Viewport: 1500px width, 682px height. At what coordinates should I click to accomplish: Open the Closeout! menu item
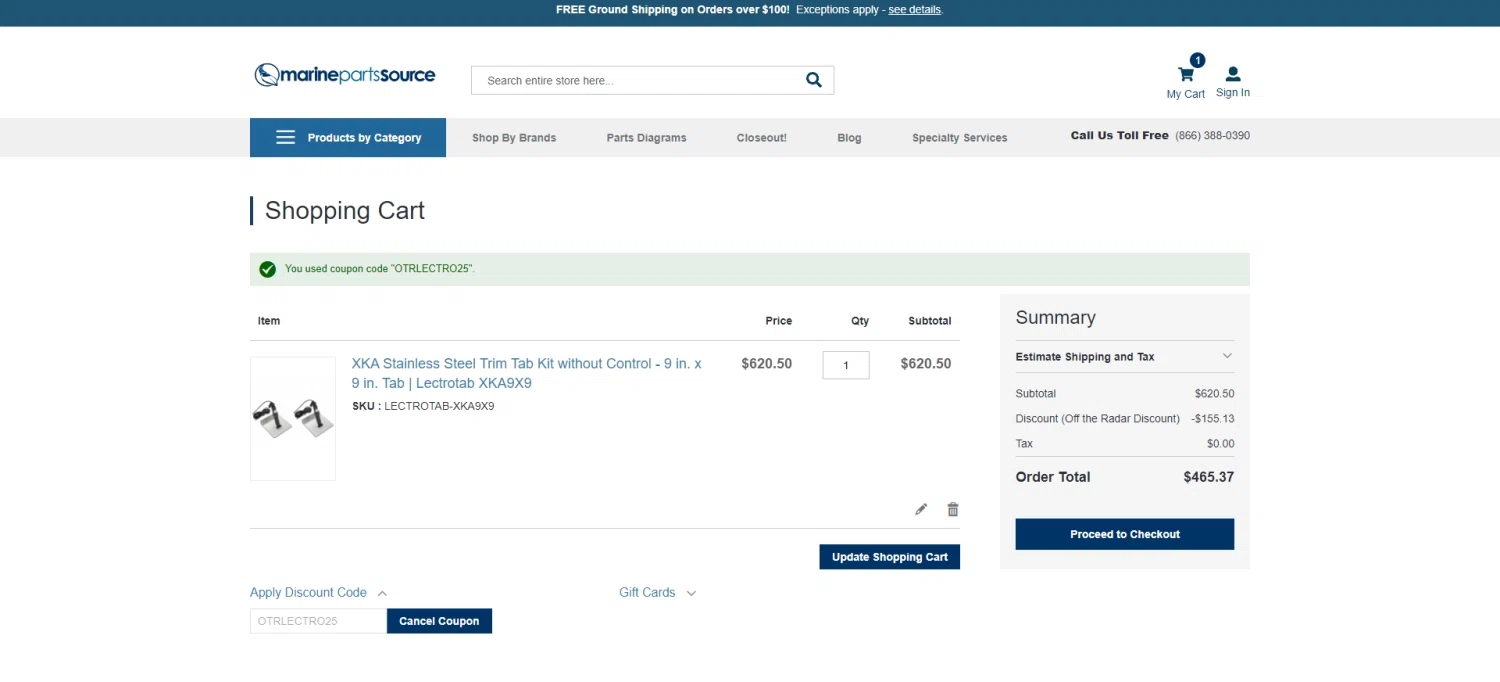pyautogui.click(x=762, y=138)
